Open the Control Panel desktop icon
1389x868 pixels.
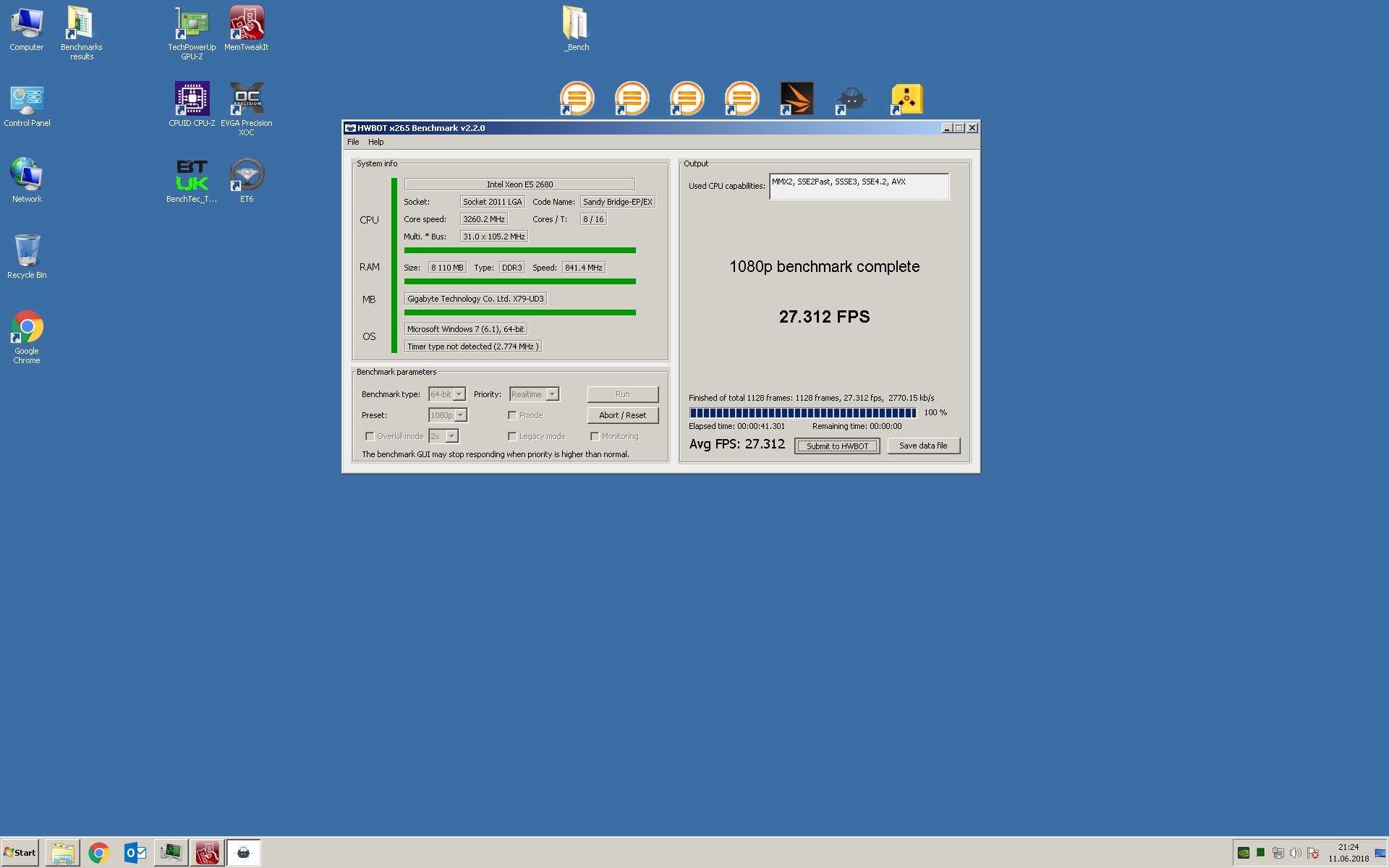[27, 106]
